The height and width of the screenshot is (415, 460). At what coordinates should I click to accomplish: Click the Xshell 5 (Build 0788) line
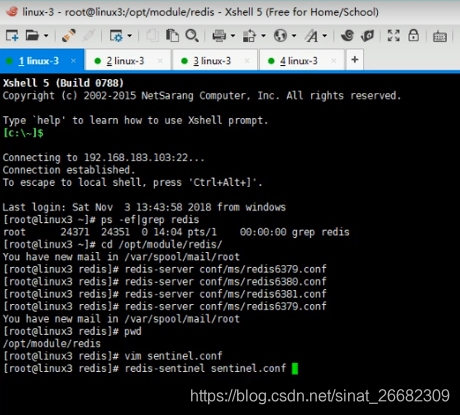63,83
